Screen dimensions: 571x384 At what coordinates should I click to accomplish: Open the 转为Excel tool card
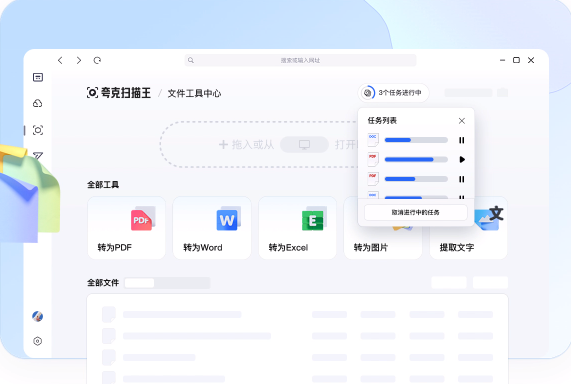[298, 228]
